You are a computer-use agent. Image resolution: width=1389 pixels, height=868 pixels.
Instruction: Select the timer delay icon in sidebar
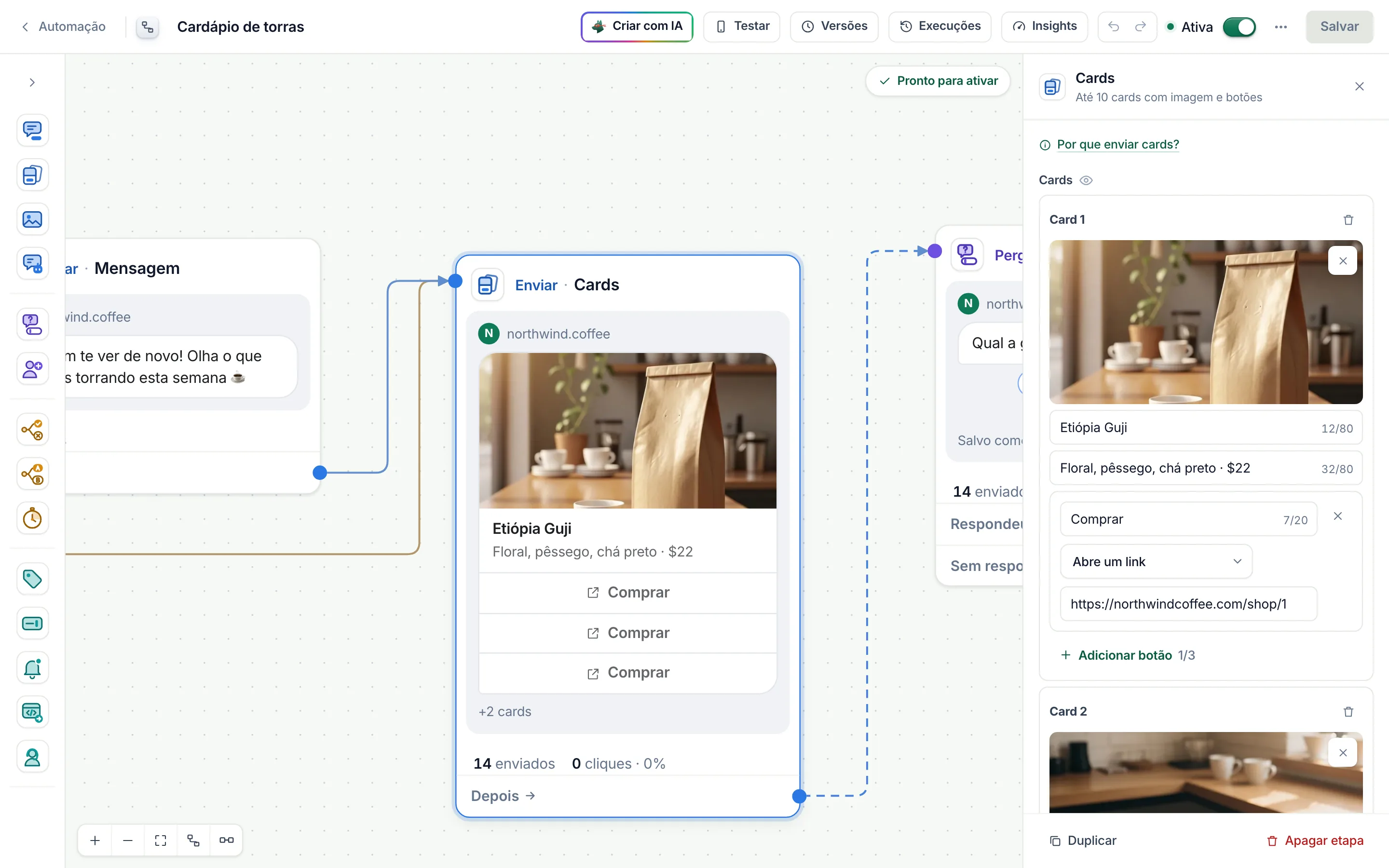point(32,518)
